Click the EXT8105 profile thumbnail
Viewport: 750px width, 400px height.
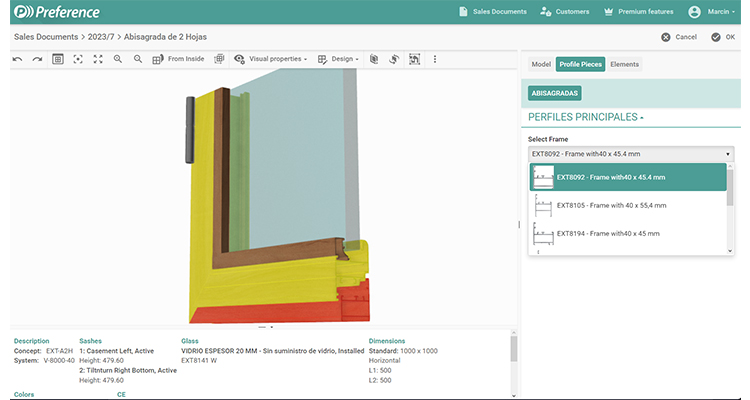(x=543, y=206)
